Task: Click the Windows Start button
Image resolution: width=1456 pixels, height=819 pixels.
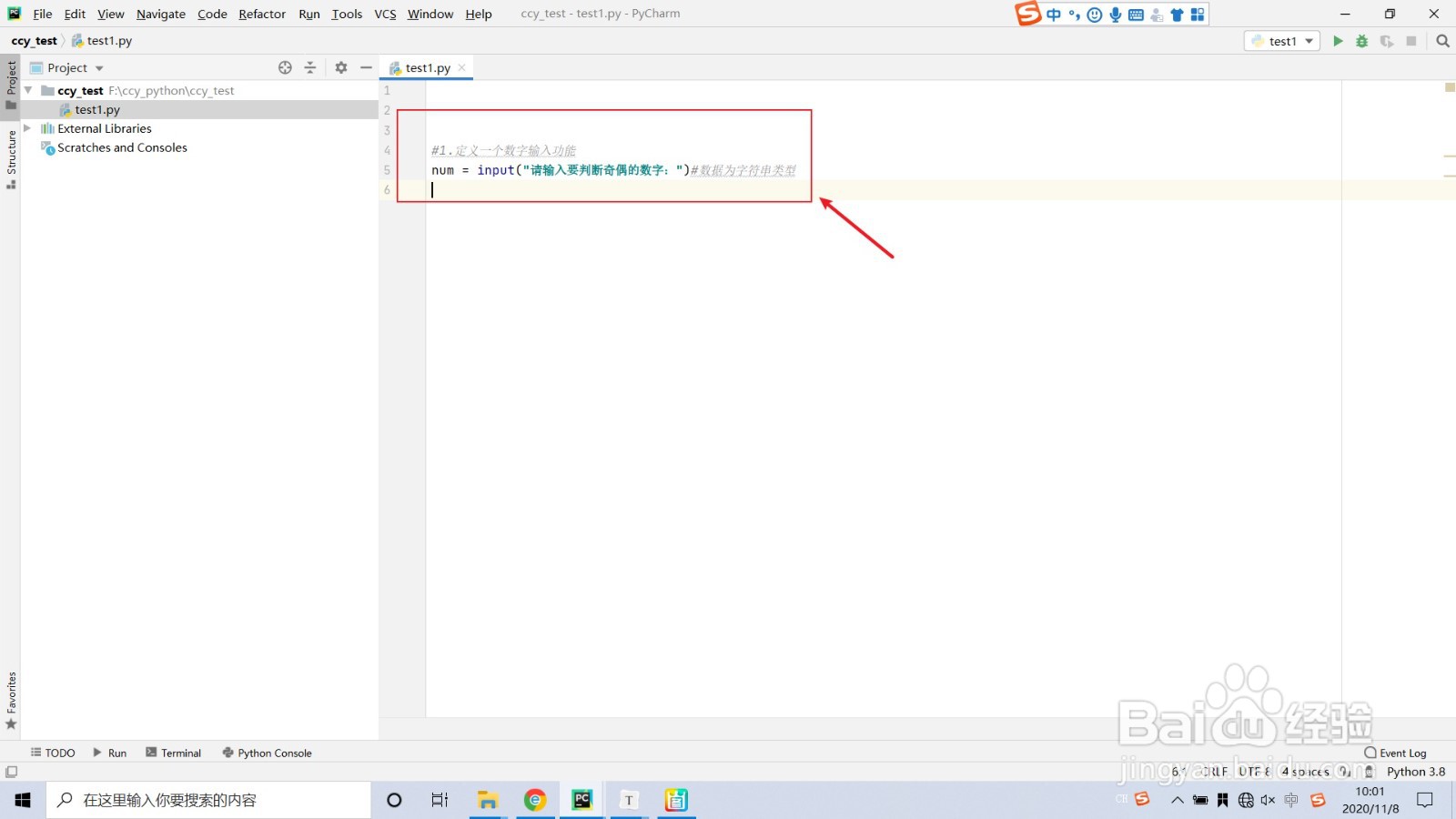Action: (x=23, y=800)
